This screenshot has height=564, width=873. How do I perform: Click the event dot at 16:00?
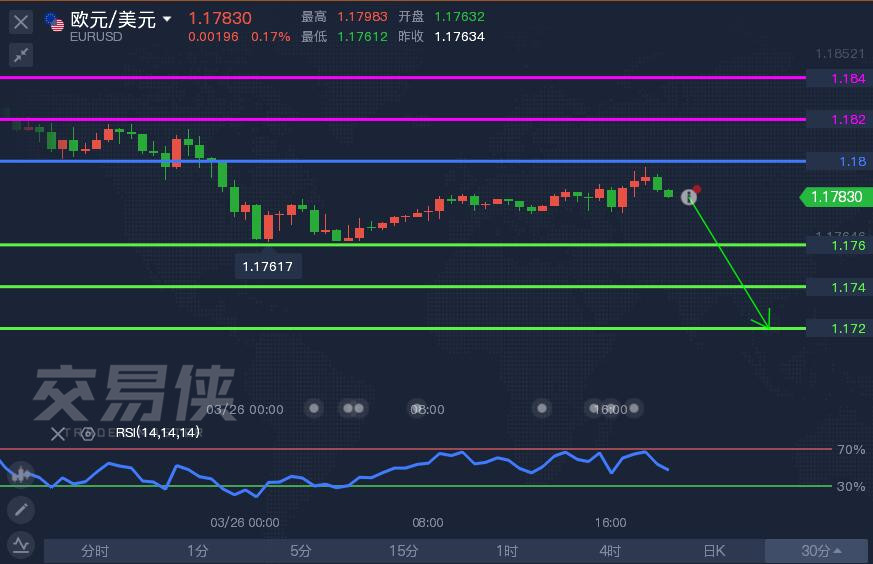click(612, 409)
